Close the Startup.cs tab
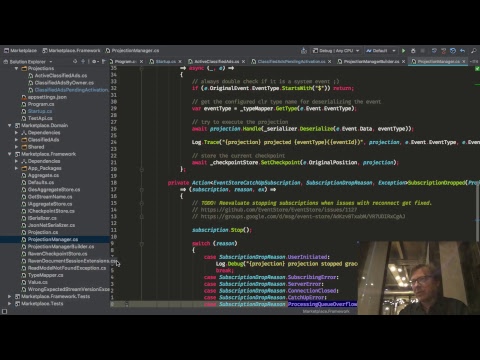Viewport: 480px width, 360px height. coord(180,61)
